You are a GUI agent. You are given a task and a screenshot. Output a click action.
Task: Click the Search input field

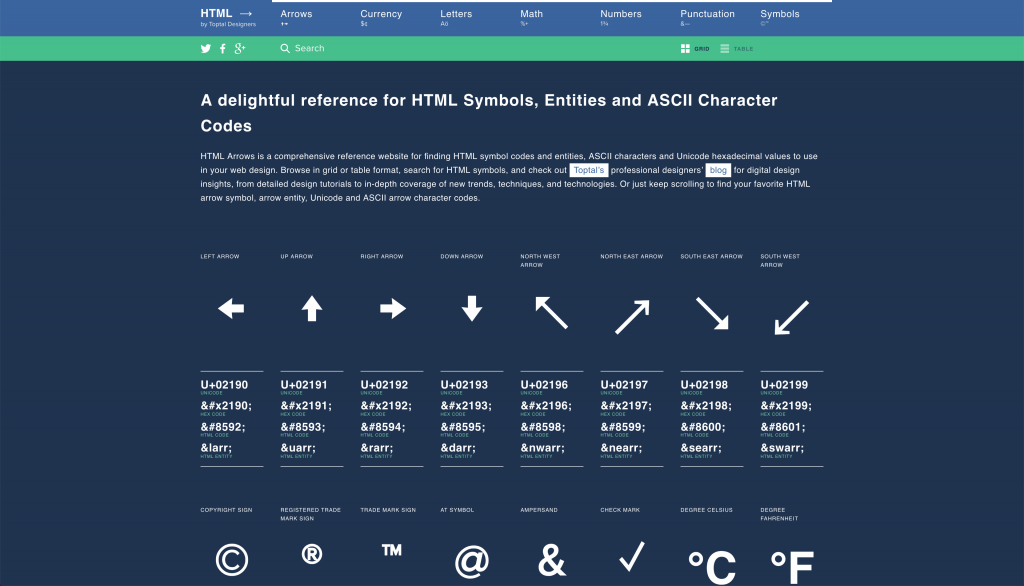(310, 48)
